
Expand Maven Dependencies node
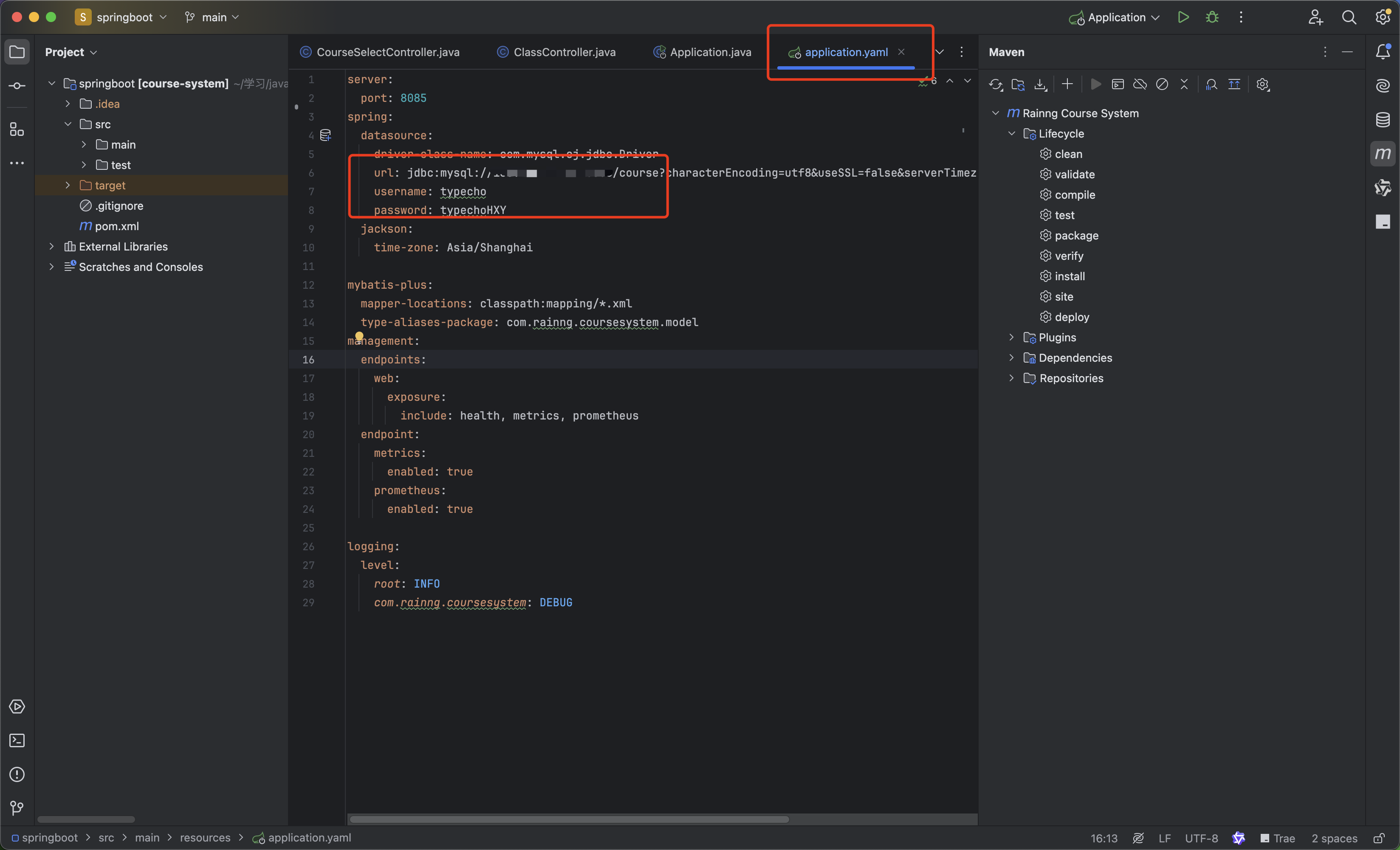[1012, 358]
